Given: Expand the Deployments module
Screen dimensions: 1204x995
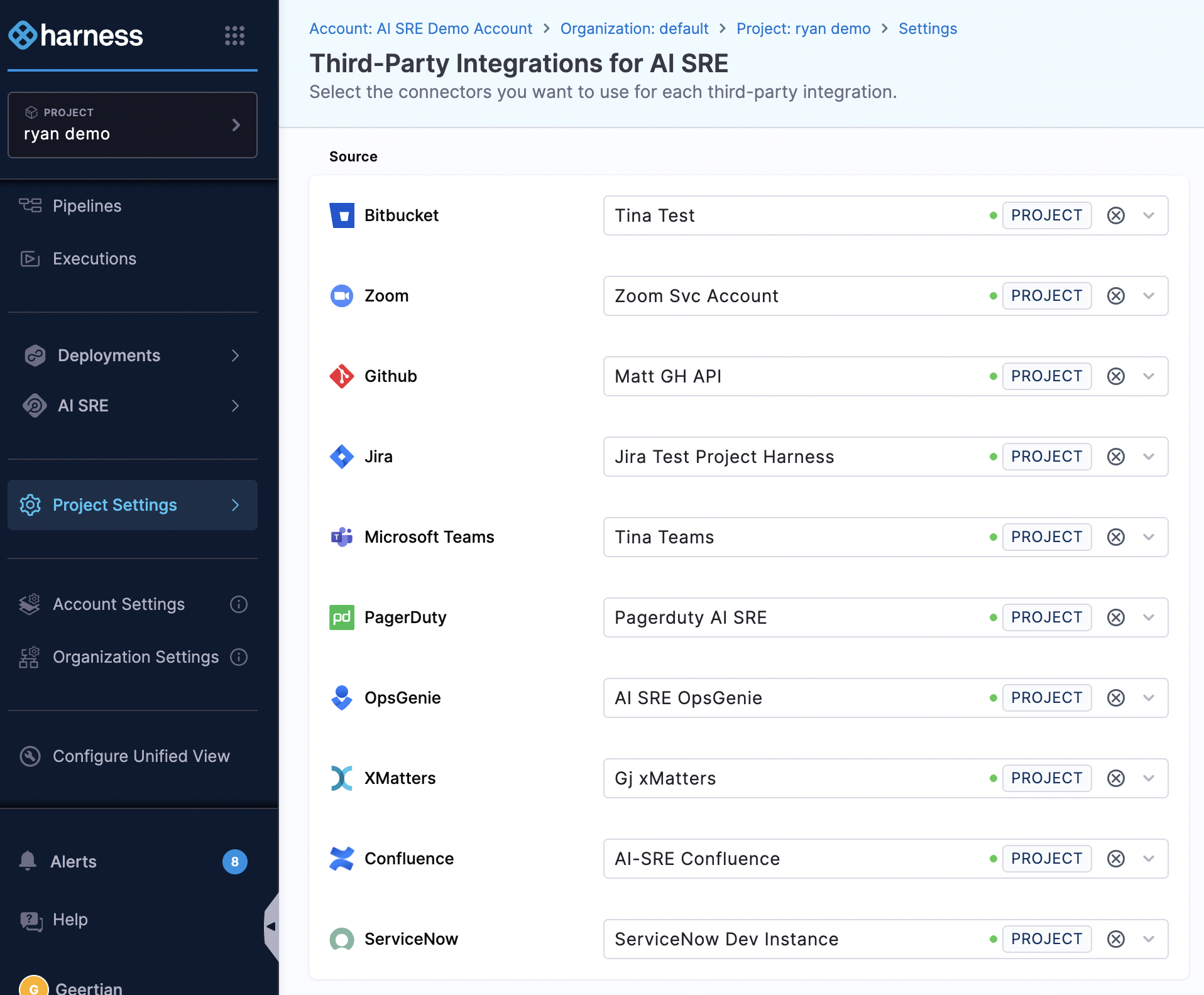Looking at the screenshot, I should pyautogui.click(x=133, y=356).
